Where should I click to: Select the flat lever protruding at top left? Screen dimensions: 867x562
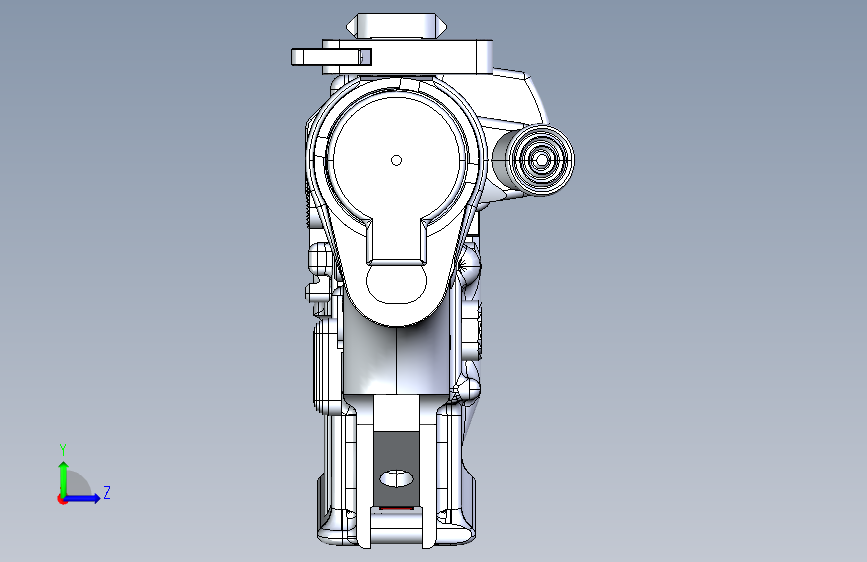[x=331, y=57]
